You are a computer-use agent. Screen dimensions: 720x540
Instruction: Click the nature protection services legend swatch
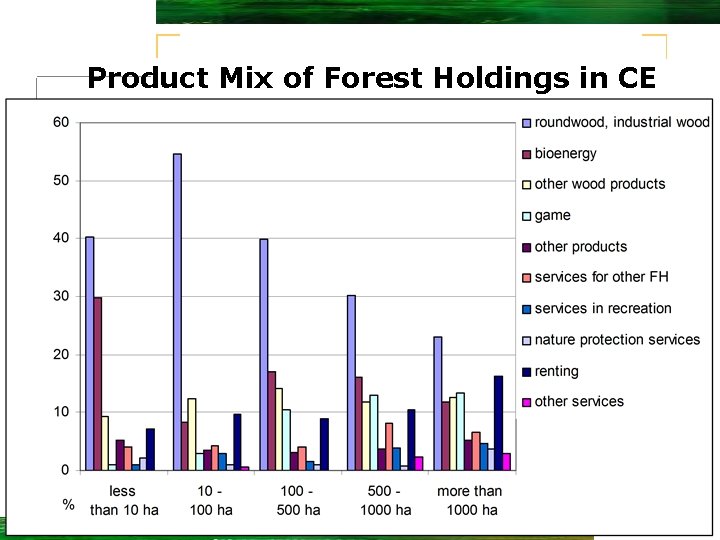click(527, 340)
